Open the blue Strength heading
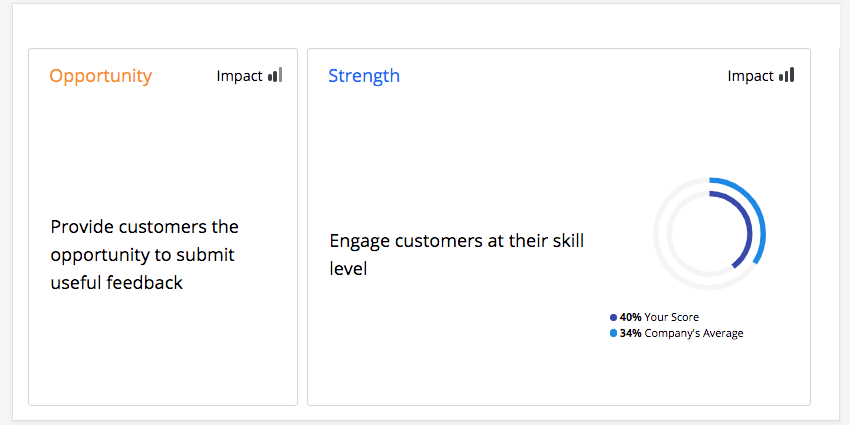The width and height of the screenshot is (850, 425). [x=364, y=76]
